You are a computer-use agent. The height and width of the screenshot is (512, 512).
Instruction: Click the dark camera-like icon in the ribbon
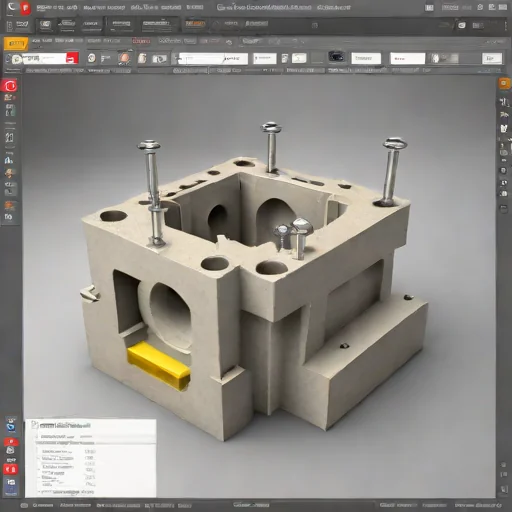tap(336, 56)
